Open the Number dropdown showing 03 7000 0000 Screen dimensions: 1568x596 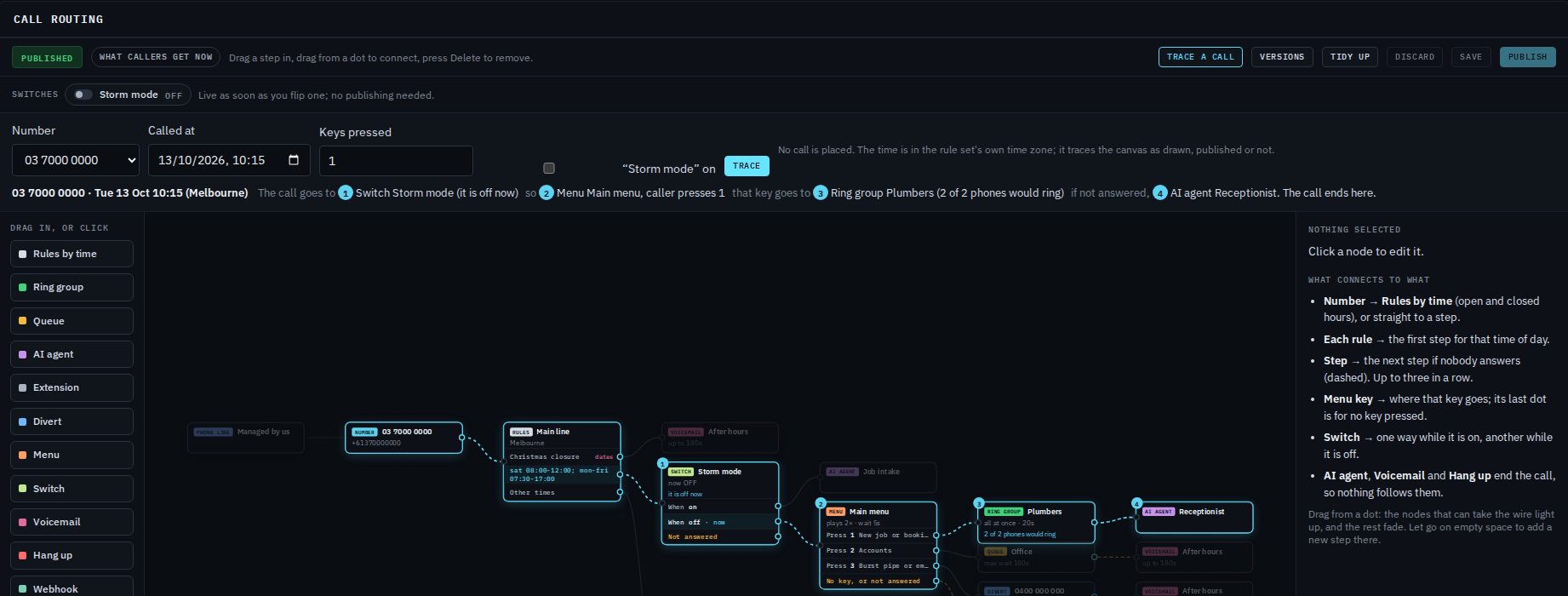tap(76, 160)
